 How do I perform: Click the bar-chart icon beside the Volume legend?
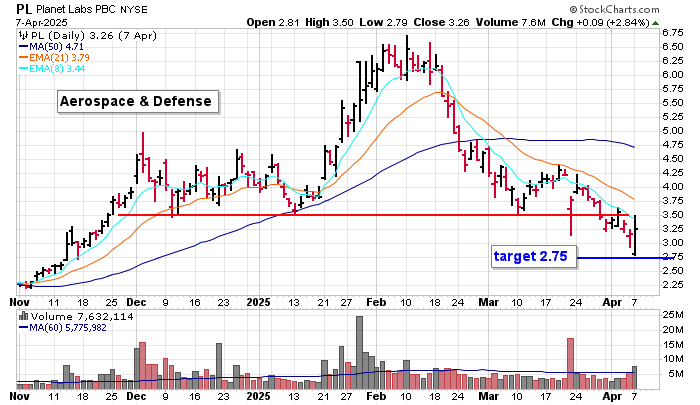23,317
